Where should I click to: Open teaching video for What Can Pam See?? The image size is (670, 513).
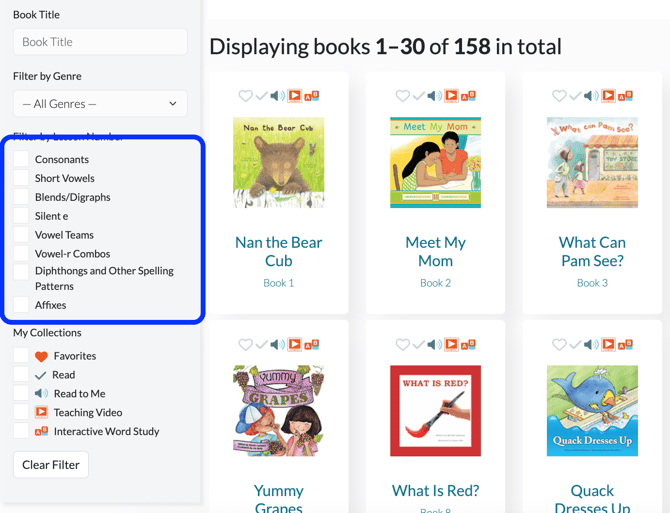[608, 95]
